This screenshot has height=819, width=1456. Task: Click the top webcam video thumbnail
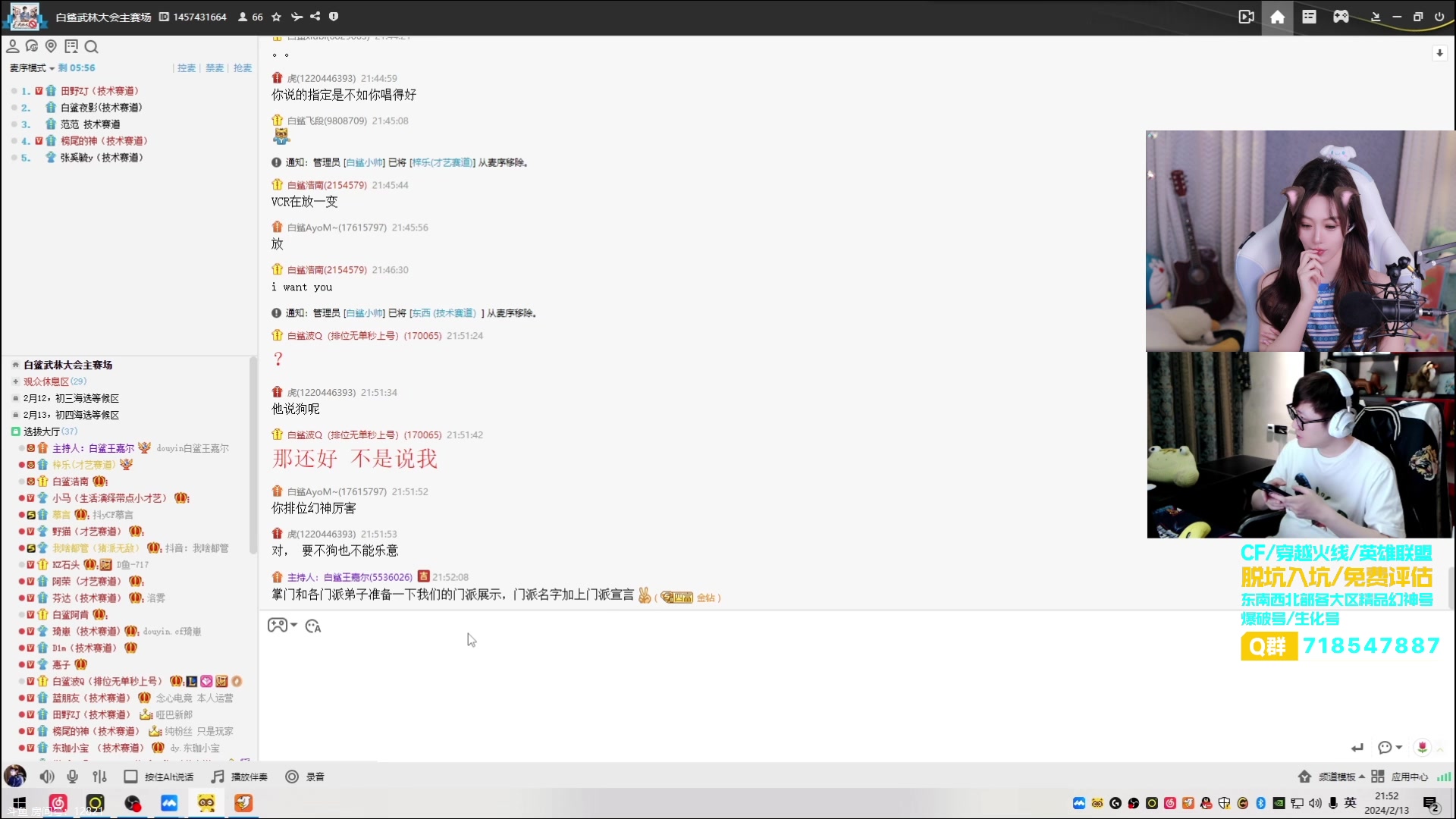[1301, 240]
